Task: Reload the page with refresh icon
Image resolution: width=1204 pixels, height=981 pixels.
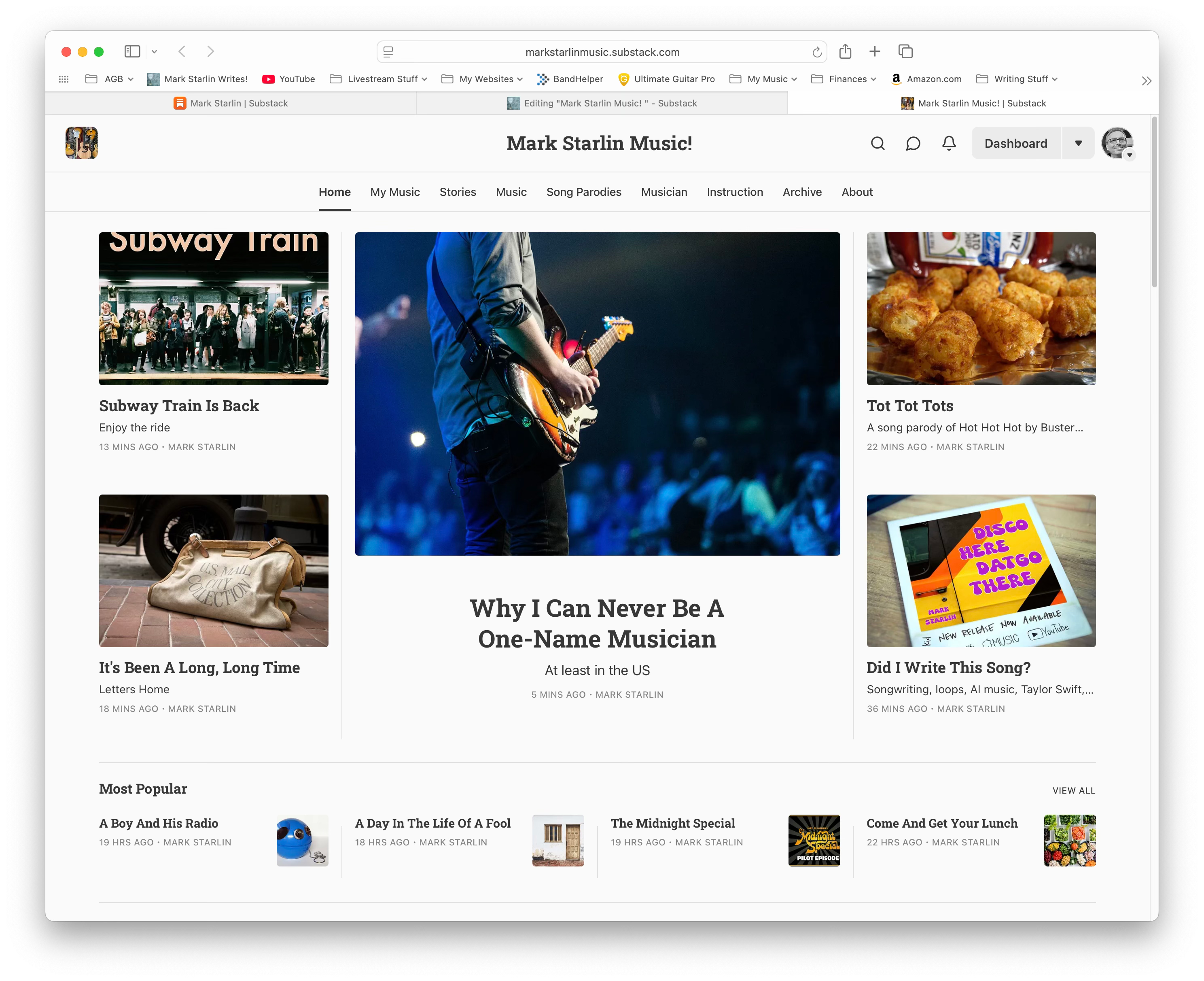Action: (816, 53)
